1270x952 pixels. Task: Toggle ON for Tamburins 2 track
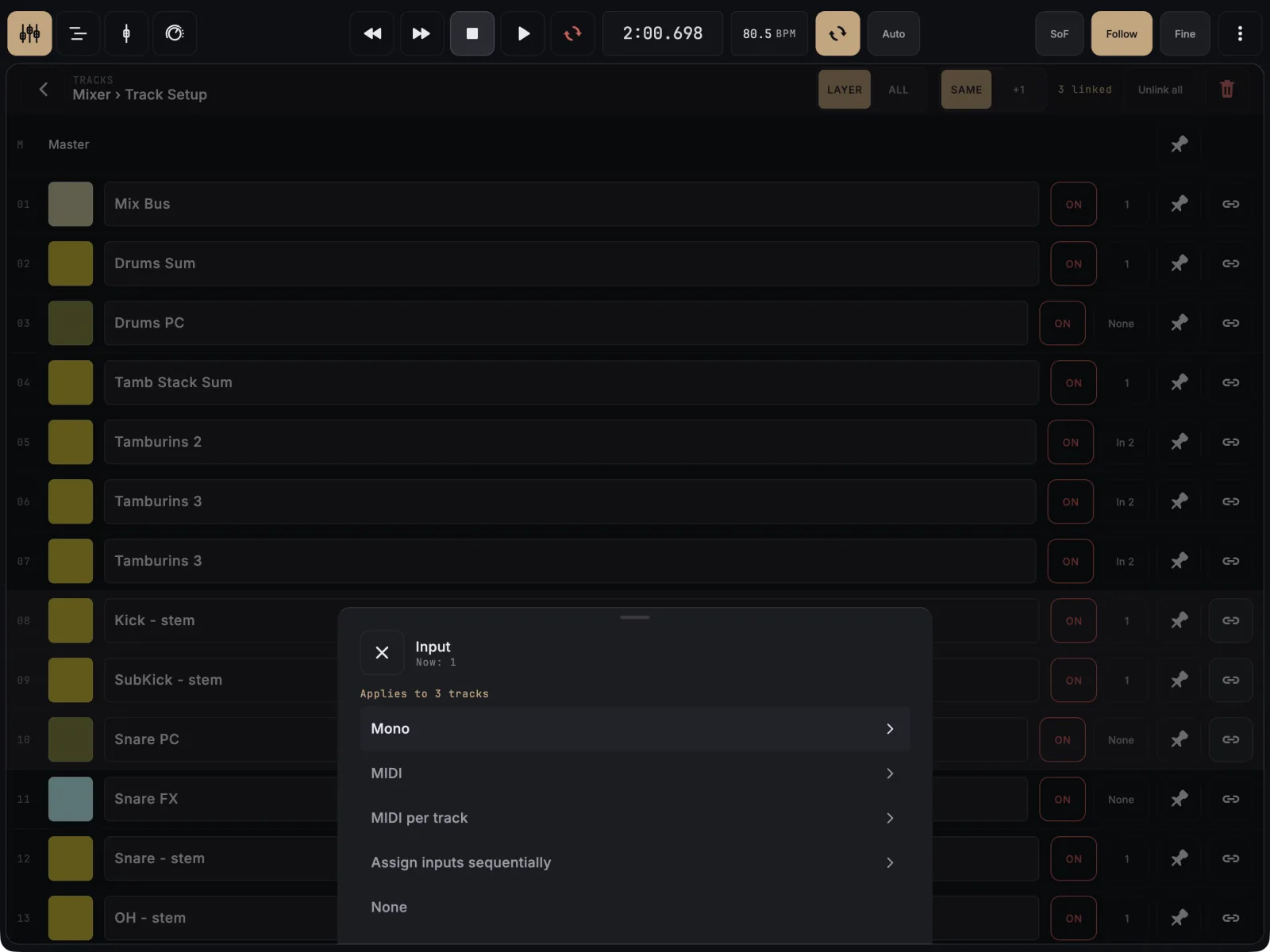click(1071, 442)
